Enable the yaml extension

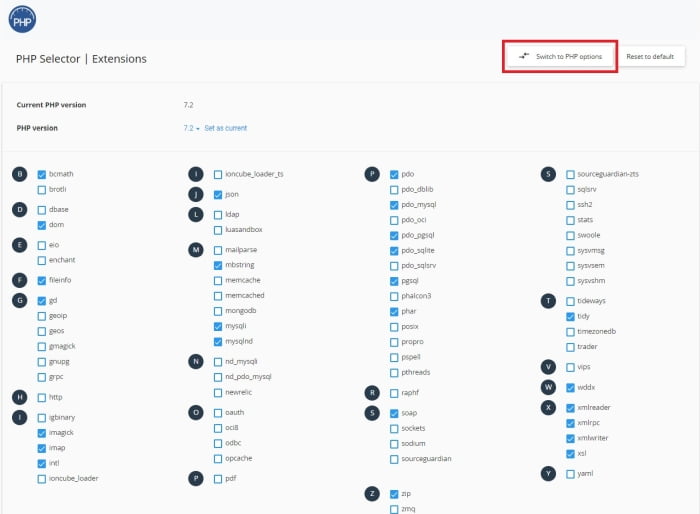(x=570, y=474)
